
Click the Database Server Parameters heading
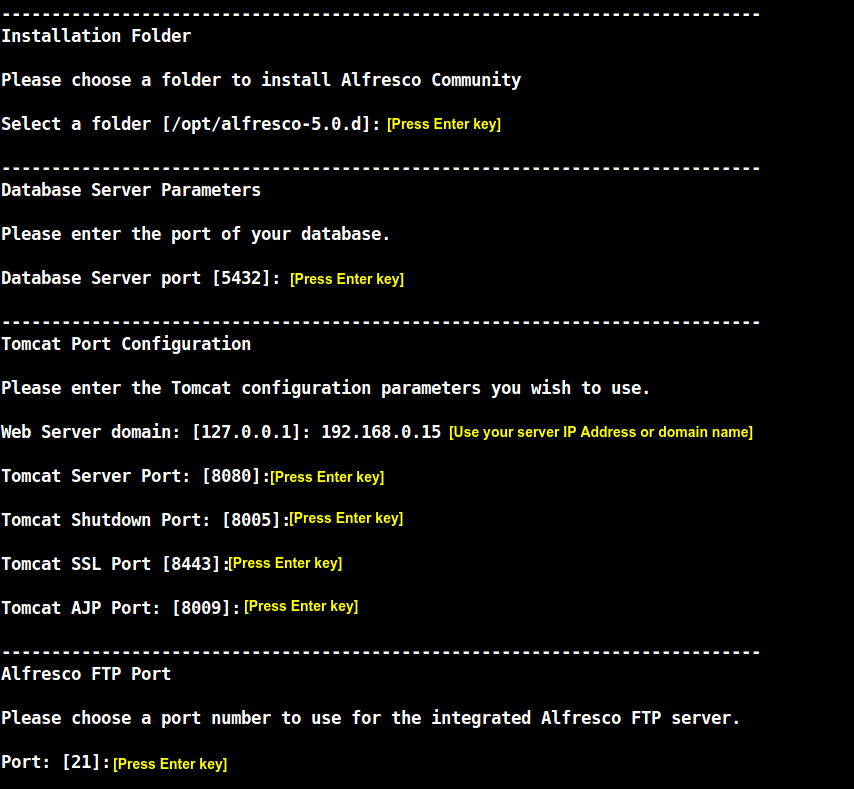coord(131,190)
